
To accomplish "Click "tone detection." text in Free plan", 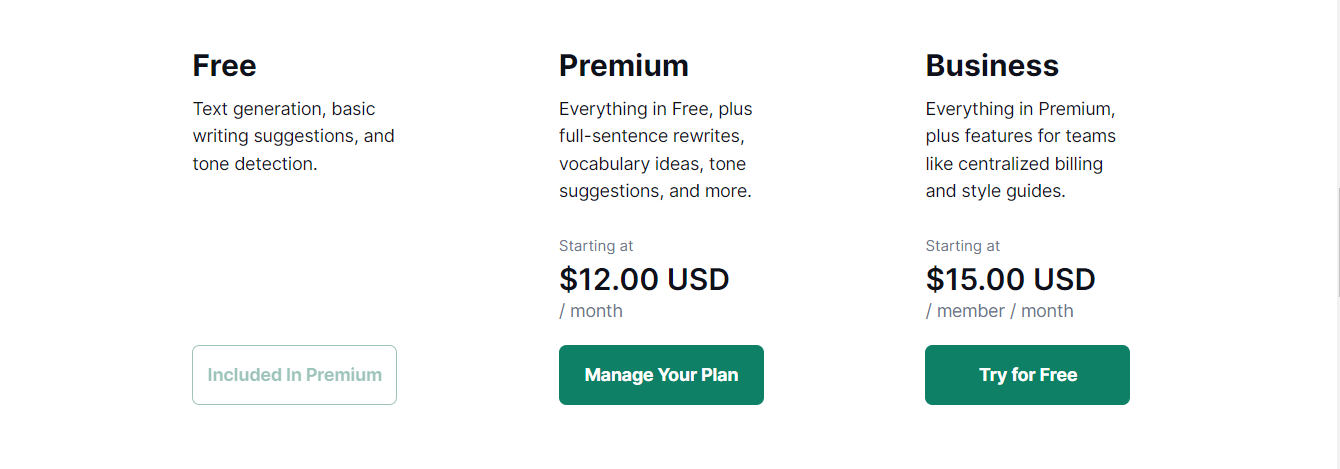I will pyautogui.click(x=254, y=164).
